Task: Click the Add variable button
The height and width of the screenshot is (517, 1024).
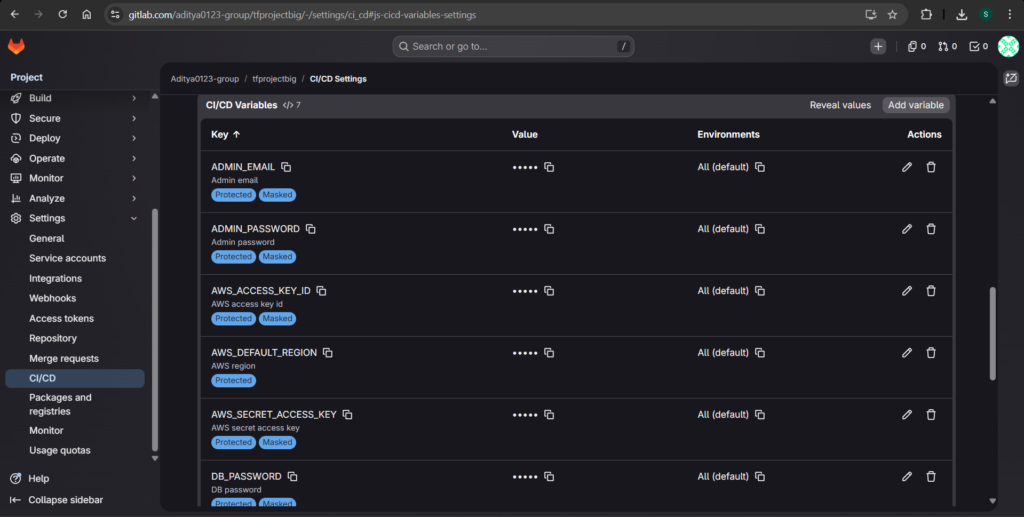Action: coord(915,105)
